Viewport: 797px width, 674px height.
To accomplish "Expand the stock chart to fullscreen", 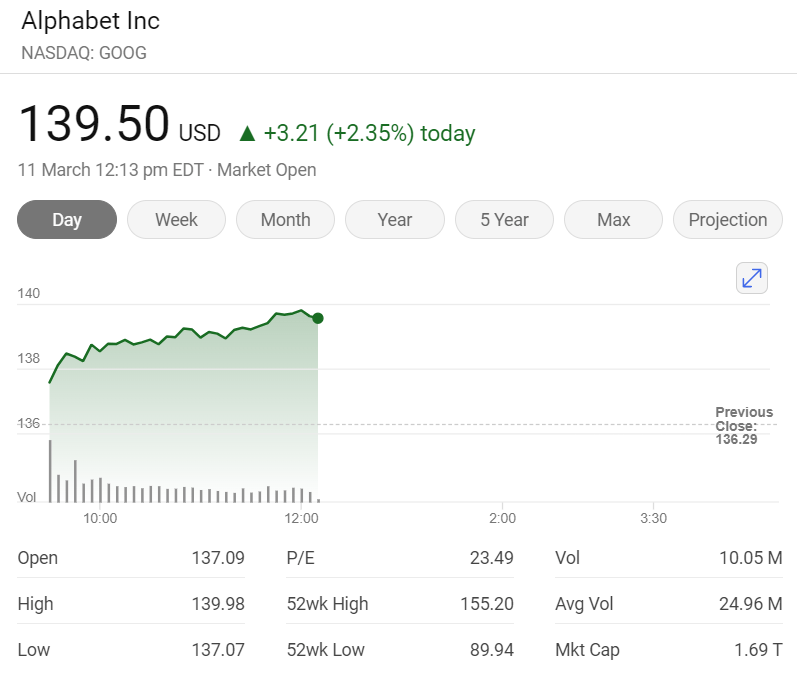I will point(751,278).
